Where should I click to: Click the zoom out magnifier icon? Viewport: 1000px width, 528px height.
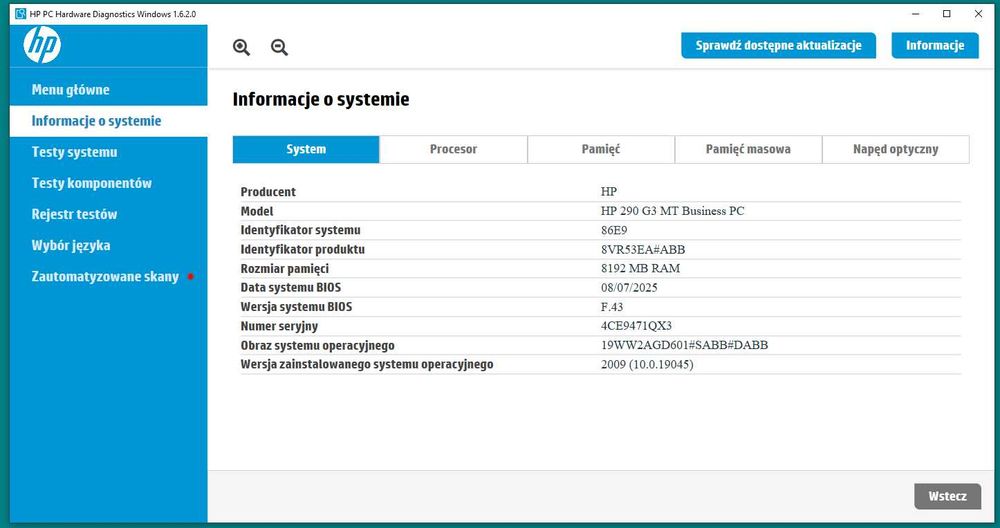click(x=279, y=47)
